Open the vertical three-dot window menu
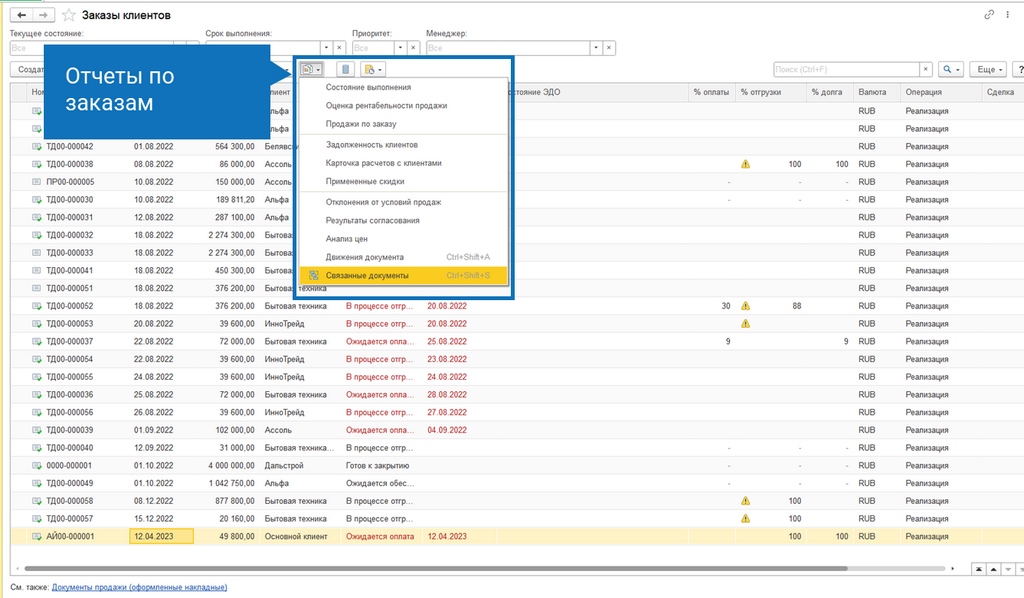Screen dimensions: 1024x598 click(1008, 14)
